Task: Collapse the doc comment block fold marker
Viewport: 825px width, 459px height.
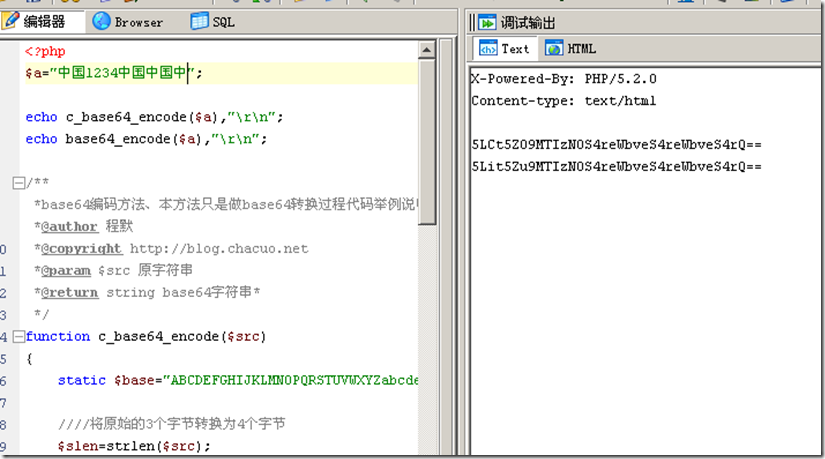Action: [17, 183]
